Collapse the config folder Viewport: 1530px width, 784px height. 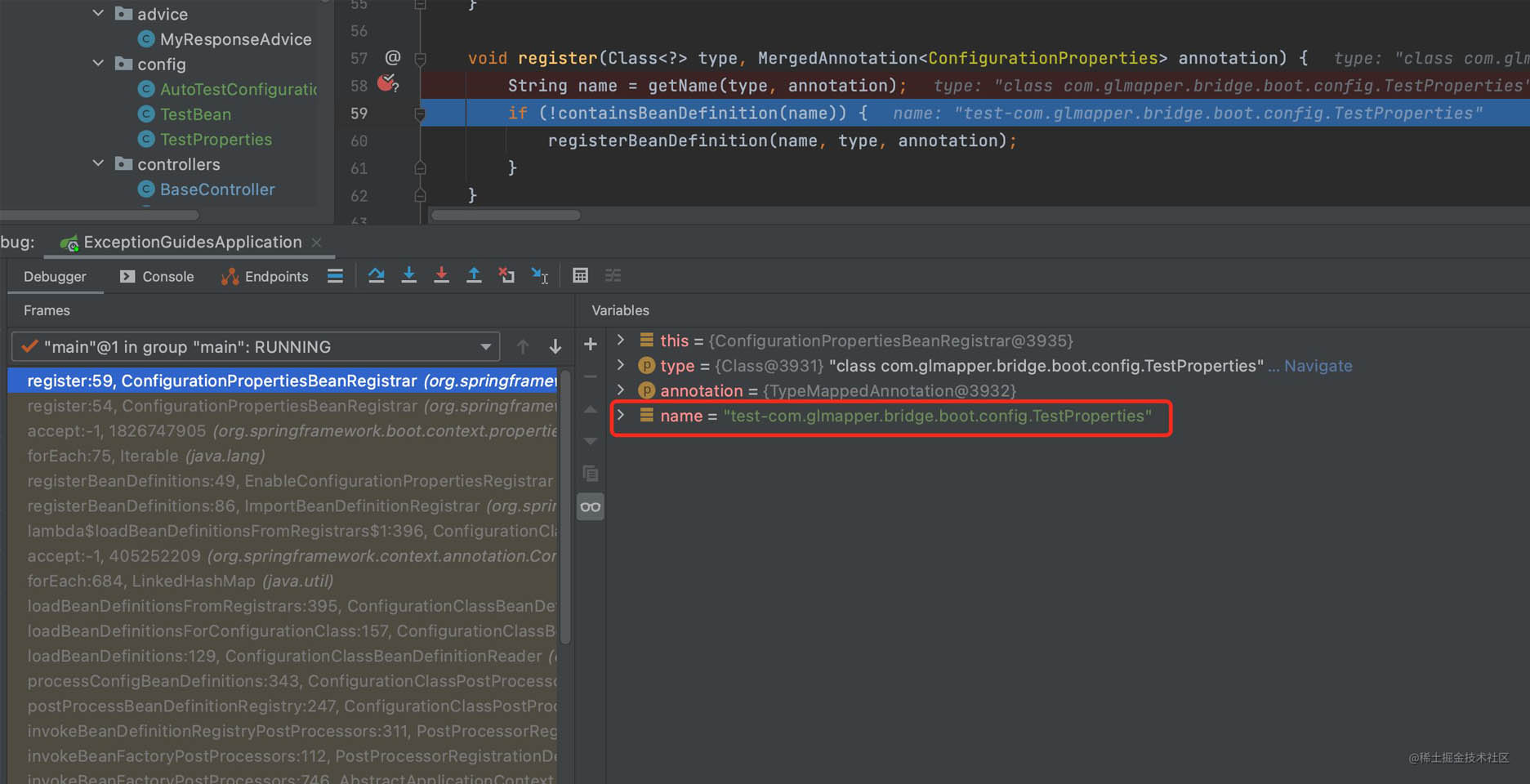coord(99,63)
